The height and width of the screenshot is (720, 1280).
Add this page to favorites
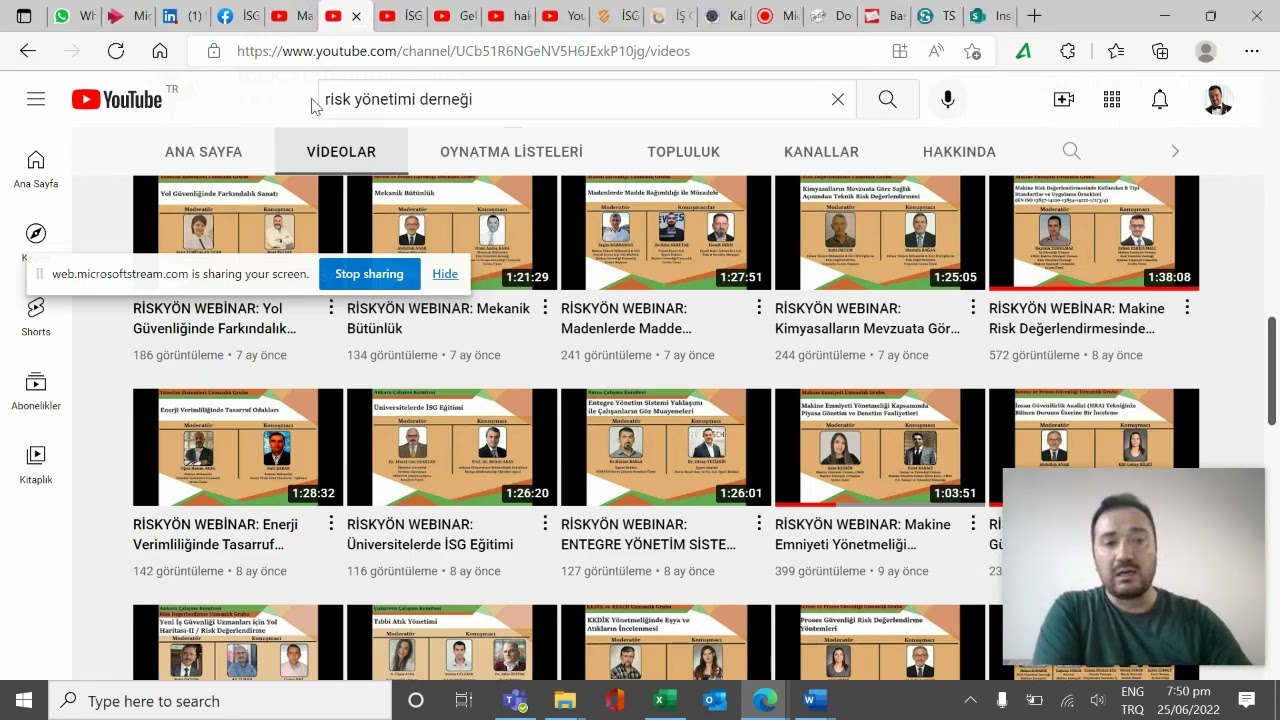tap(972, 51)
